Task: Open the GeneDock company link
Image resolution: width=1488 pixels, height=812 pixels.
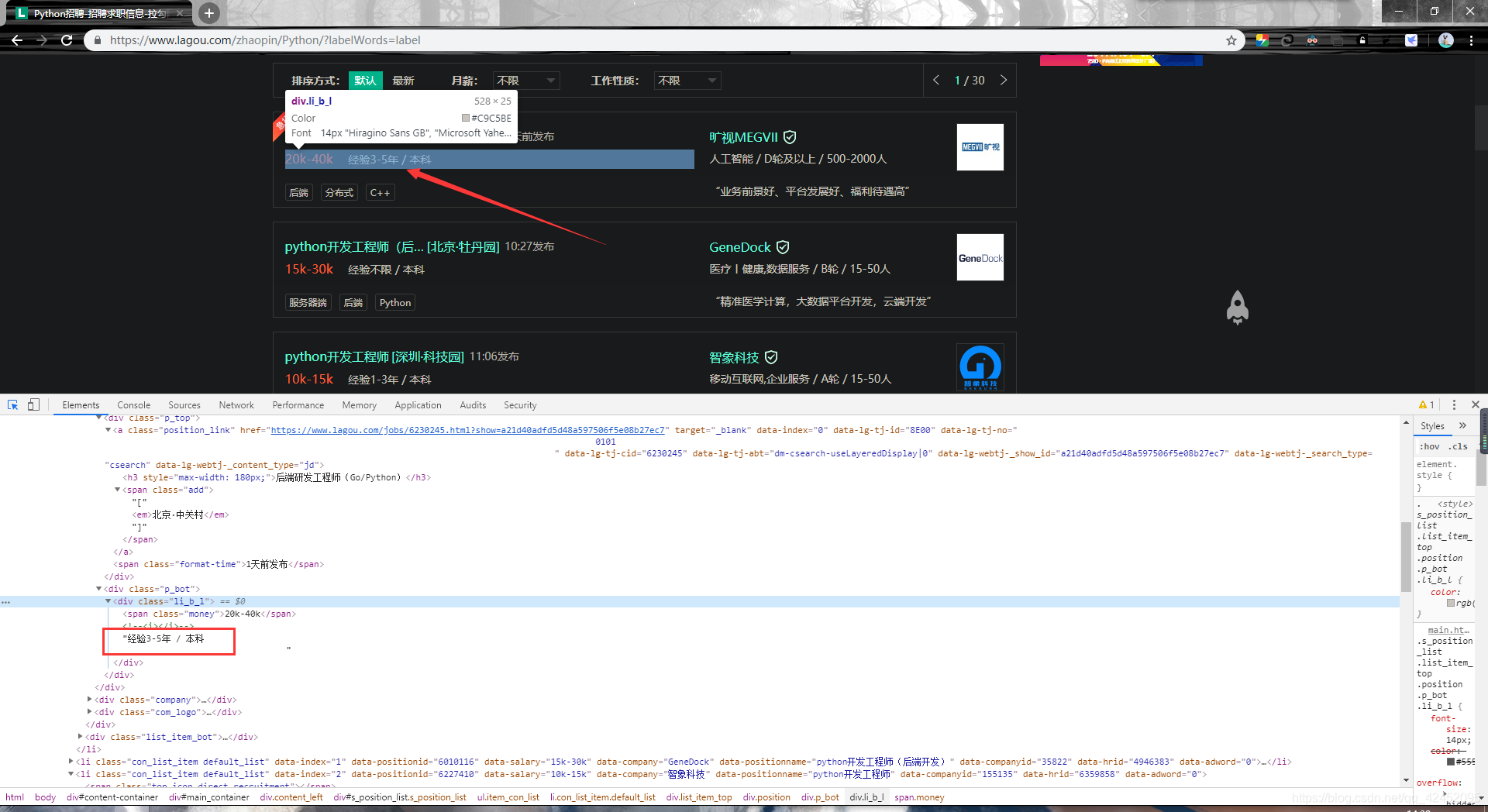Action: point(740,247)
